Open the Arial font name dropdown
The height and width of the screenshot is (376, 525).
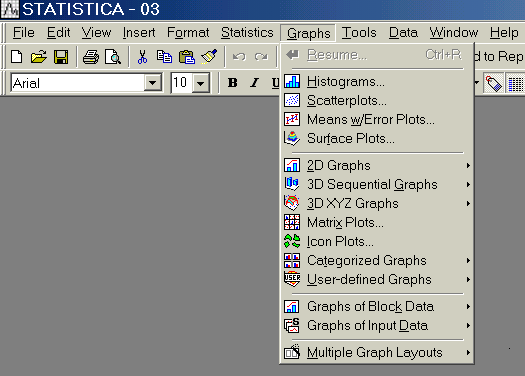[152, 82]
